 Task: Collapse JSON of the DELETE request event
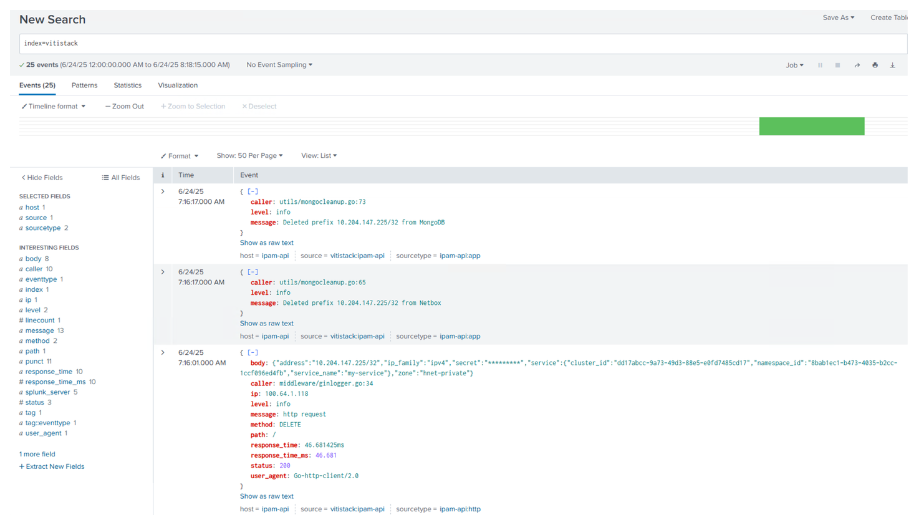pos(251,352)
